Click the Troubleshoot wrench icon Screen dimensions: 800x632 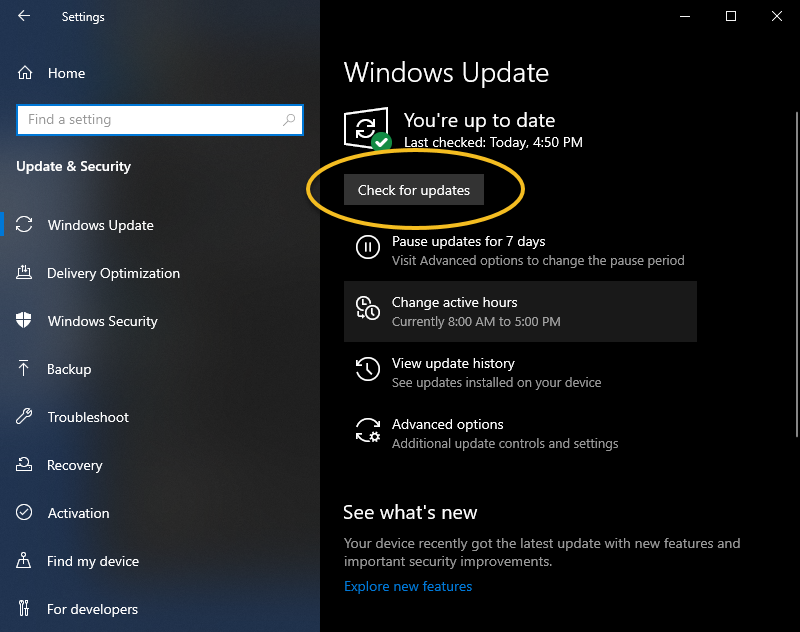pyautogui.click(x=24, y=416)
